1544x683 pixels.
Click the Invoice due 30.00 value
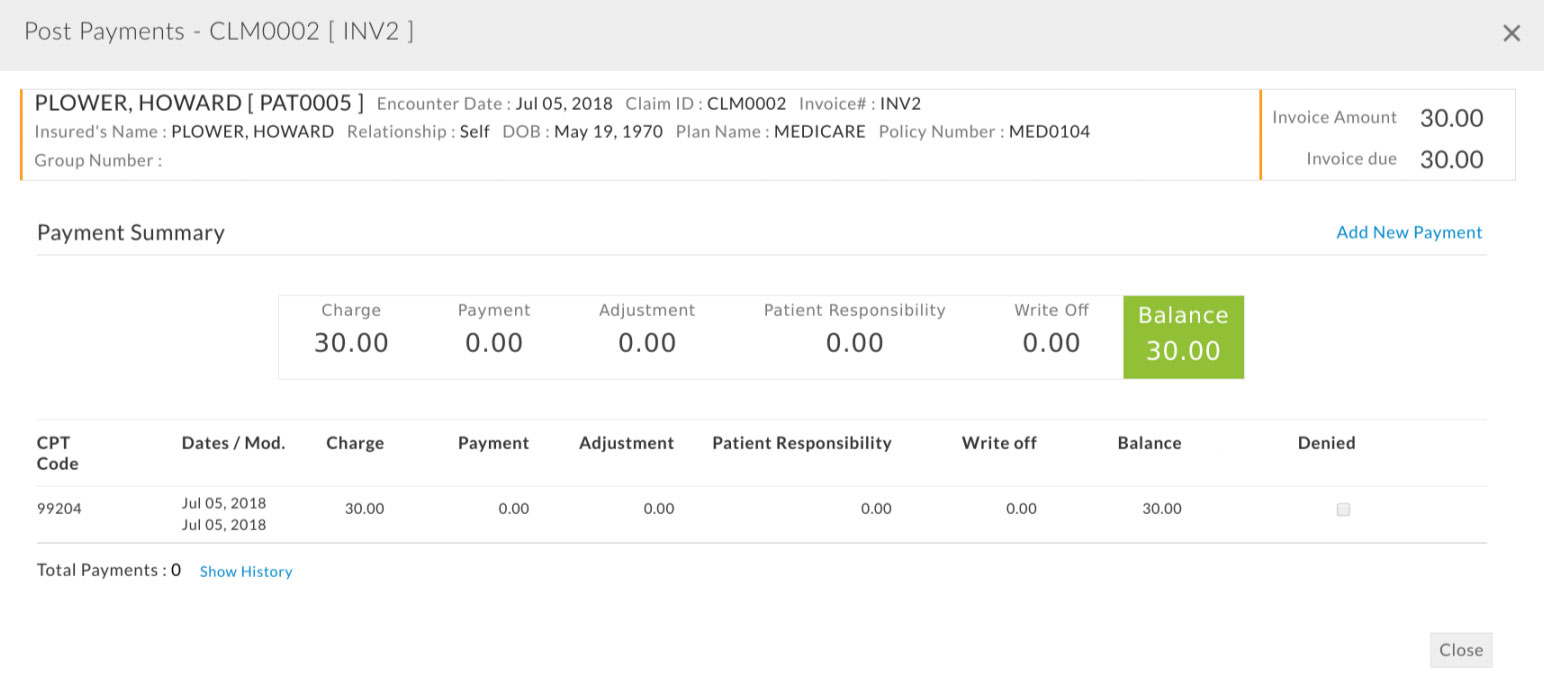[1451, 159]
